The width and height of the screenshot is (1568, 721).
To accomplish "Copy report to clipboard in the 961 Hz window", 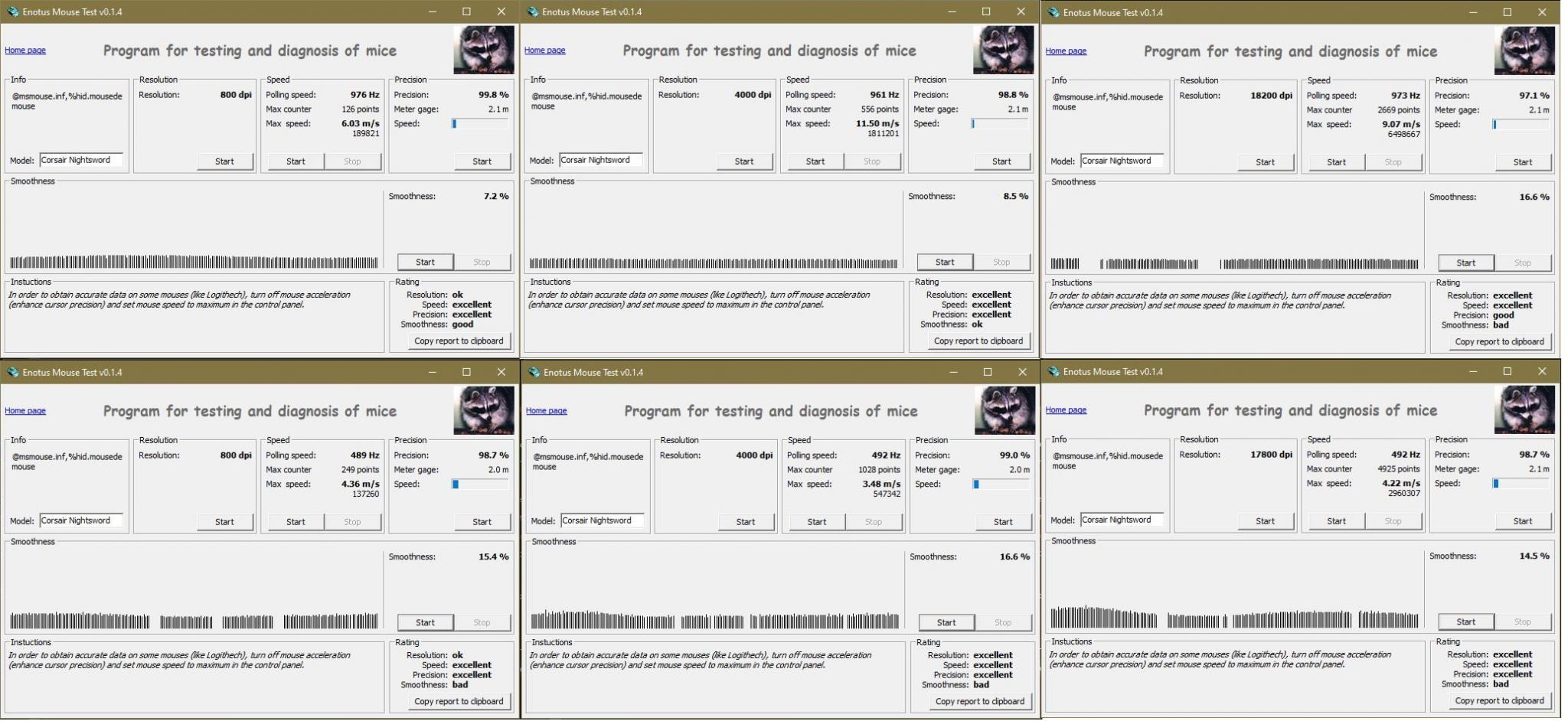I will click(x=978, y=341).
